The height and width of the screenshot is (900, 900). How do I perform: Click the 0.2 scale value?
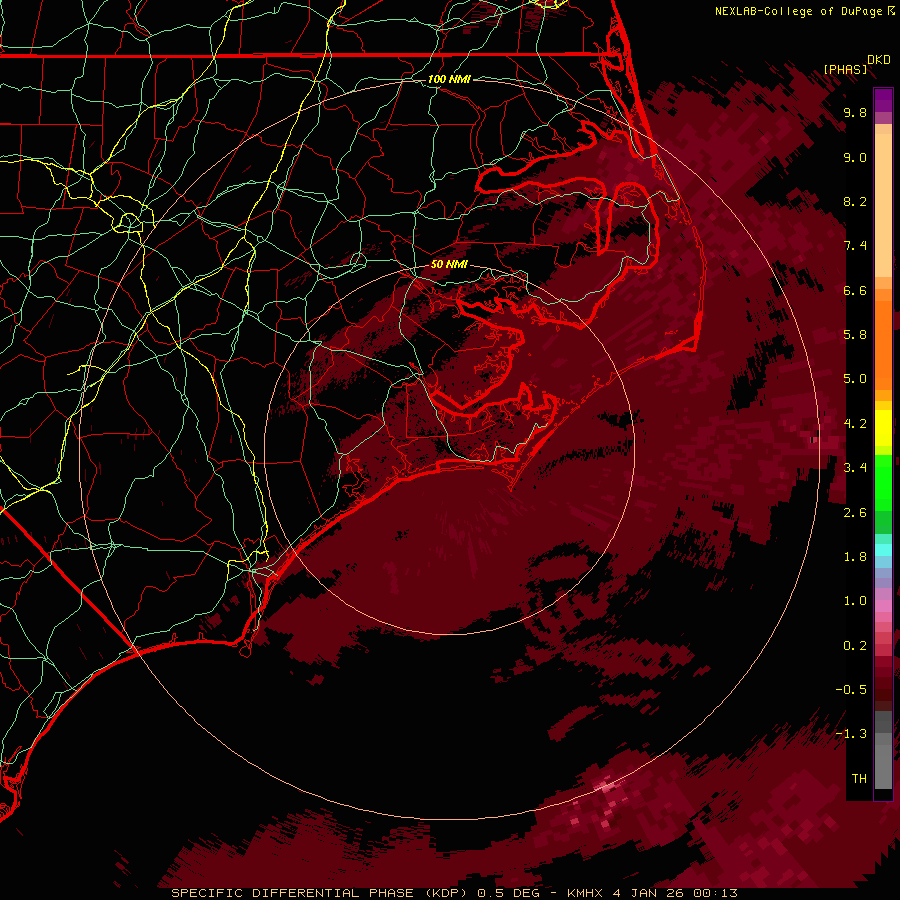(855, 646)
